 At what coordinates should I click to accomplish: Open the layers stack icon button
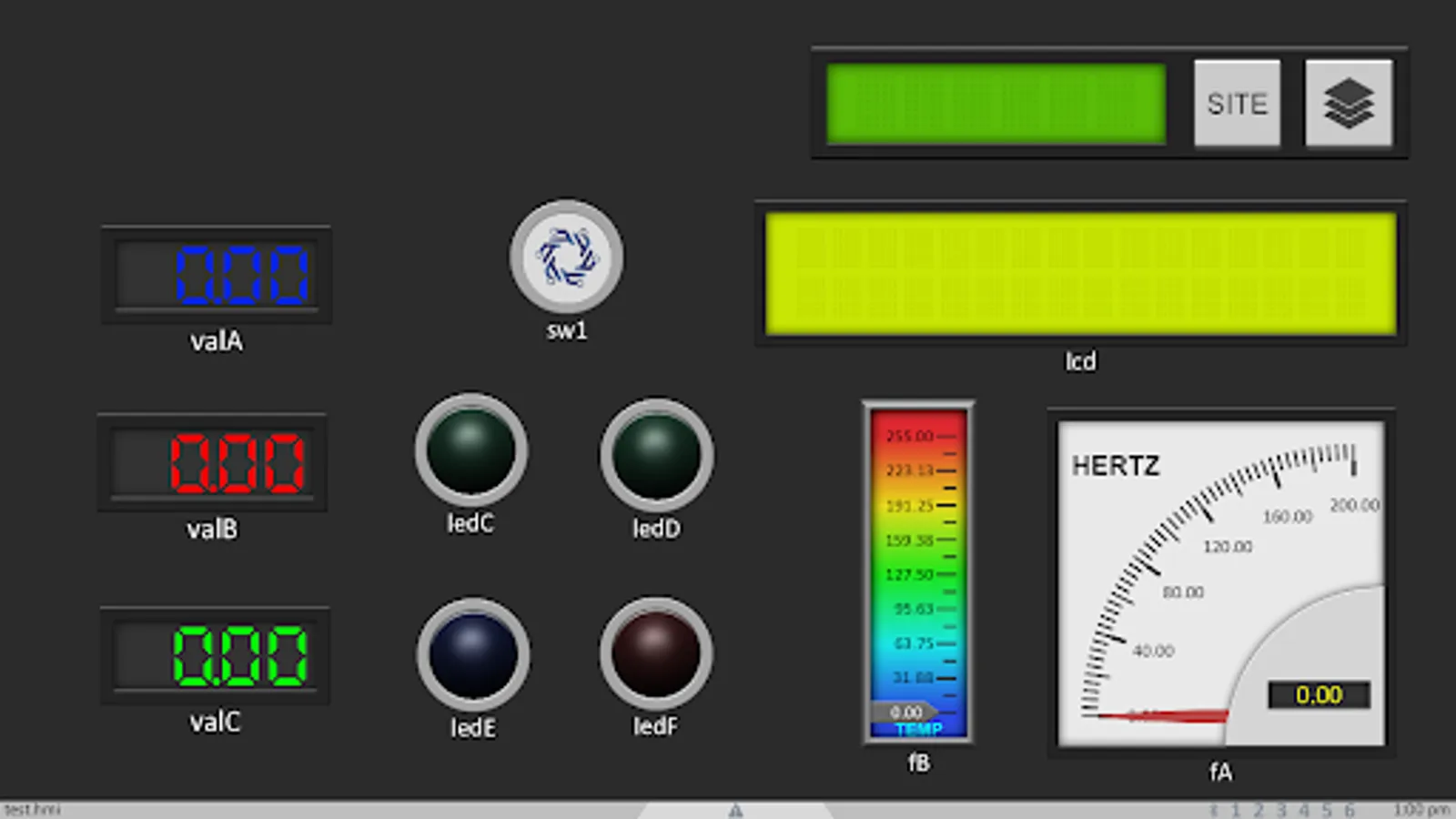click(1349, 103)
